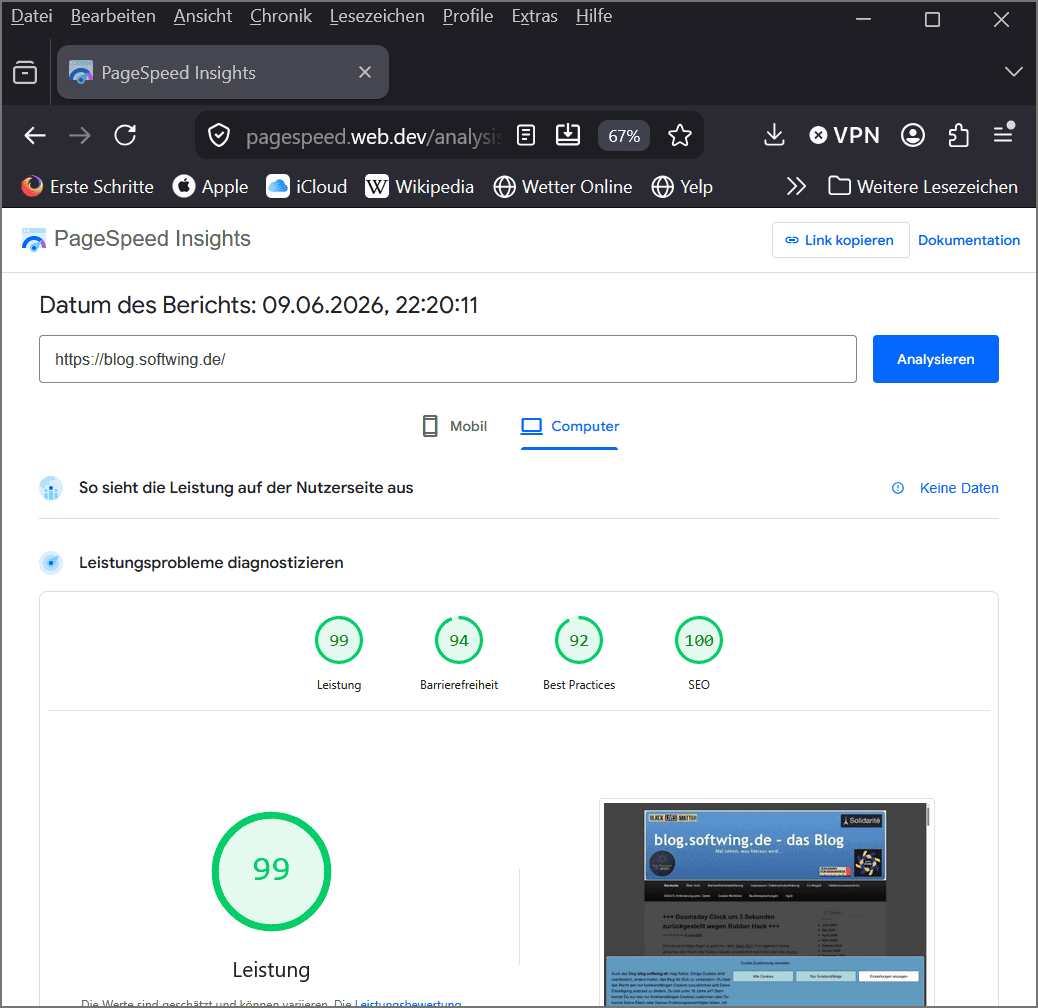Open the Dokumentation link

pos(968,240)
